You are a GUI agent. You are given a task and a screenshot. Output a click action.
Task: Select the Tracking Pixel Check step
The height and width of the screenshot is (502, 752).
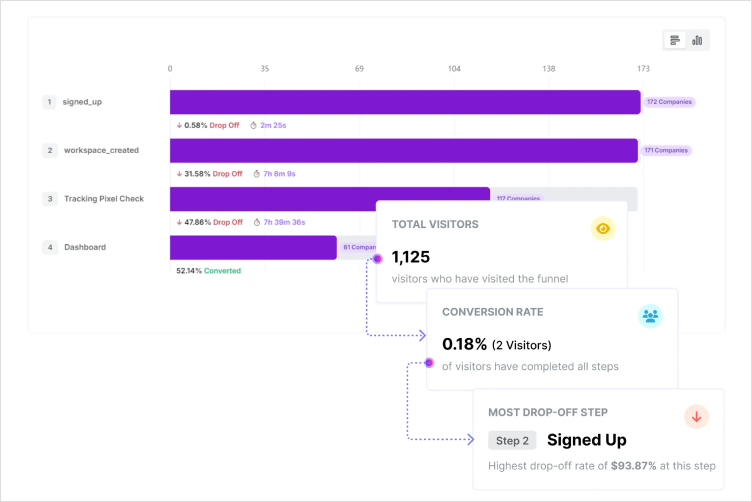click(104, 199)
